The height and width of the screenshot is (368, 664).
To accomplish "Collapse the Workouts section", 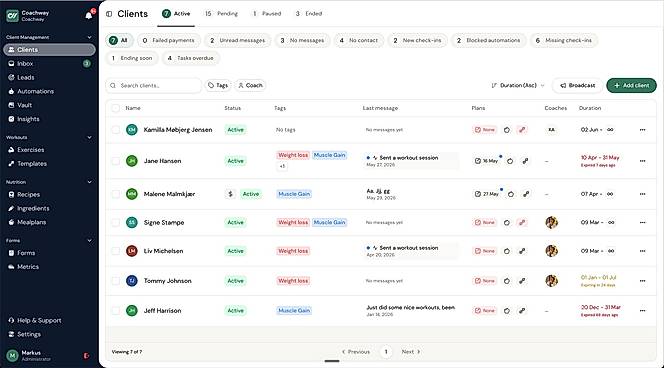I will click(89, 137).
